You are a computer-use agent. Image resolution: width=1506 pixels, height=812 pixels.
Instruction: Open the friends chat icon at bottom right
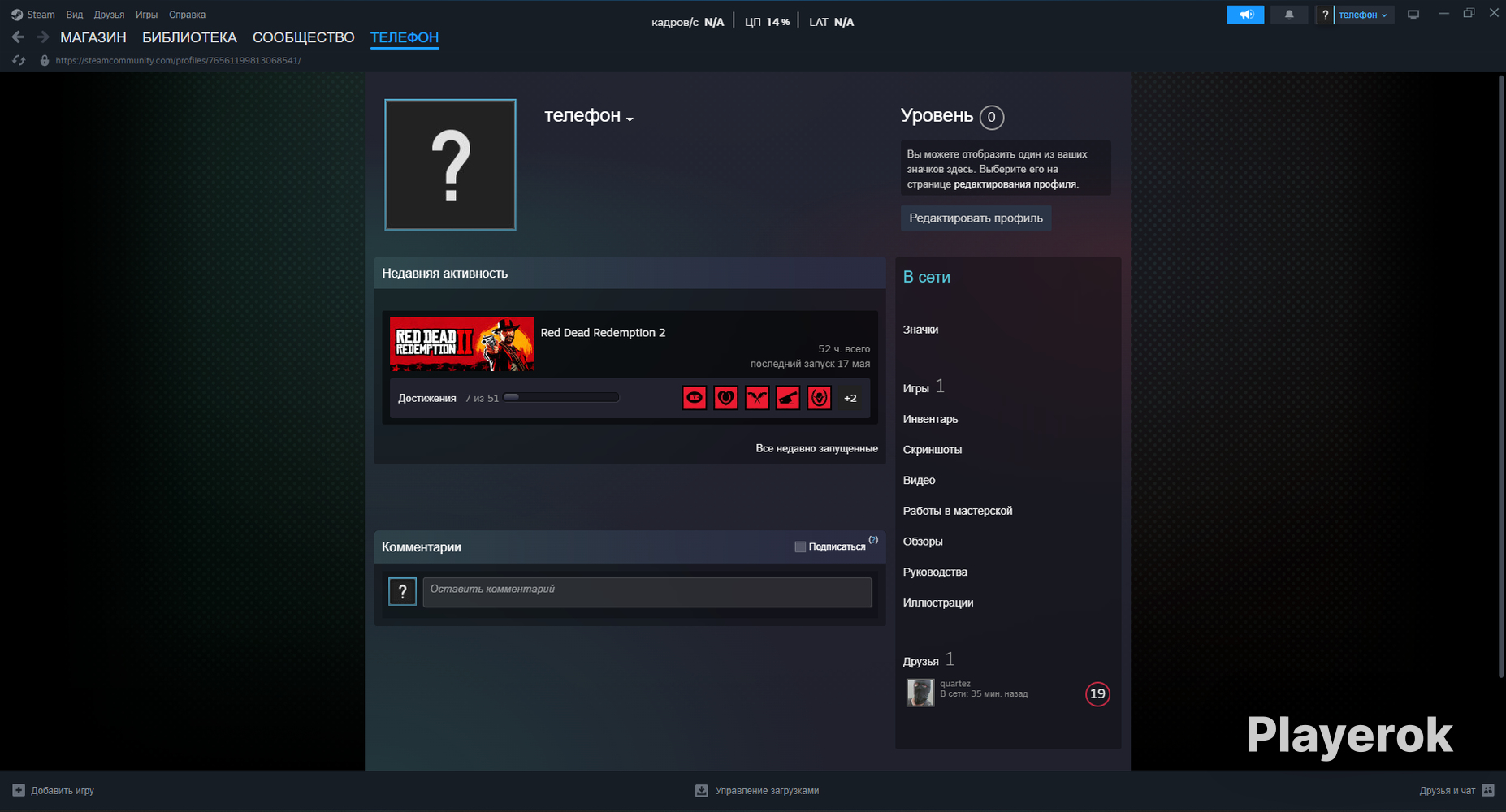click(x=1488, y=790)
